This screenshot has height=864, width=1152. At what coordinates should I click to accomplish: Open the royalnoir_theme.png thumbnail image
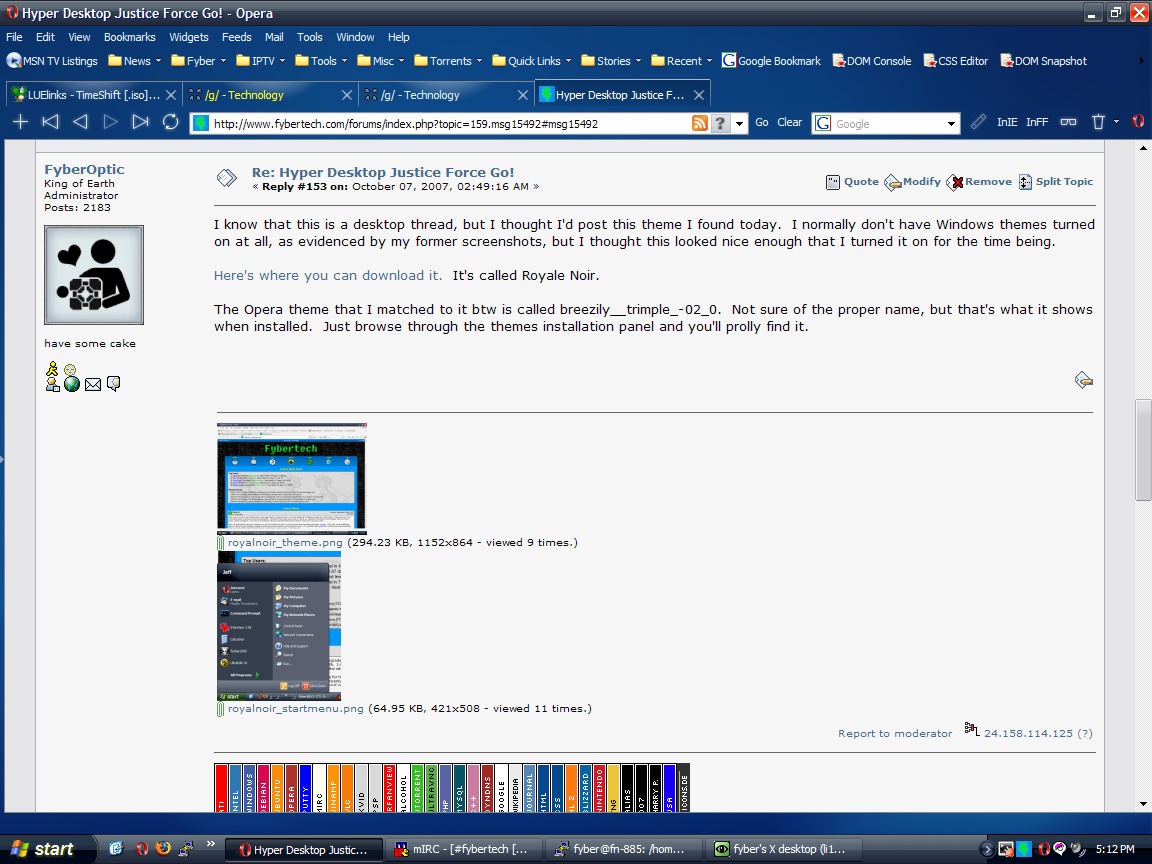292,478
